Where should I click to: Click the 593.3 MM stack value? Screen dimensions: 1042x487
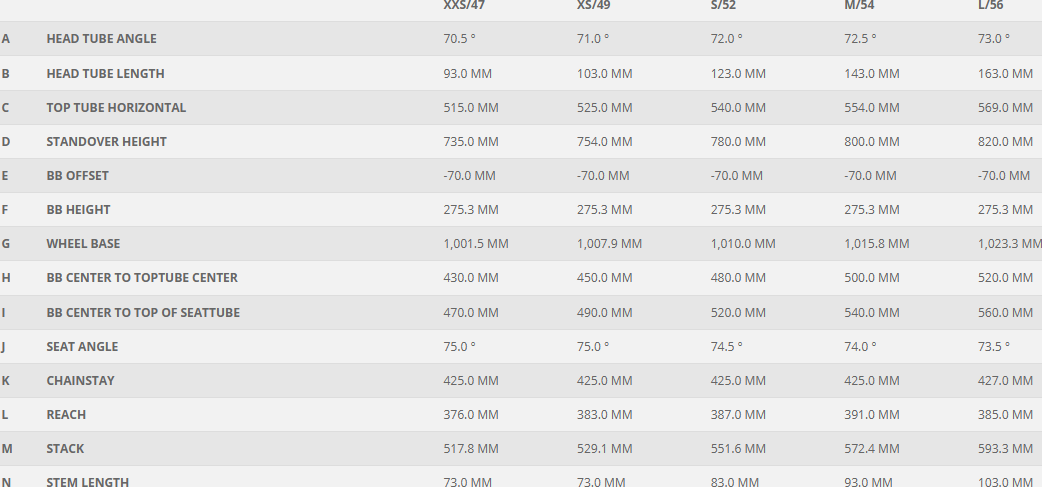1005,449
